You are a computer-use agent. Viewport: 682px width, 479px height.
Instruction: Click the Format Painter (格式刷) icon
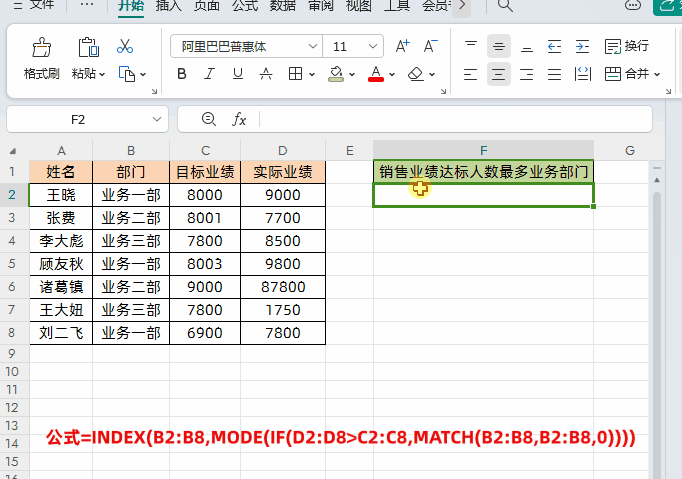42,47
